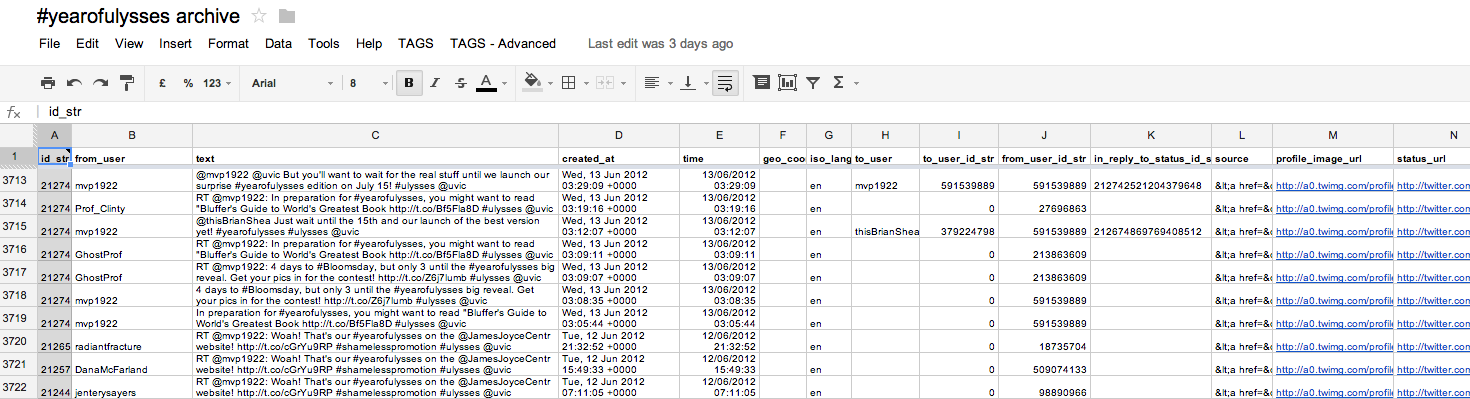This screenshot has height=399, width=1470.
Task: Expand vertical align dropdown arrow
Action: click(x=705, y=84)
